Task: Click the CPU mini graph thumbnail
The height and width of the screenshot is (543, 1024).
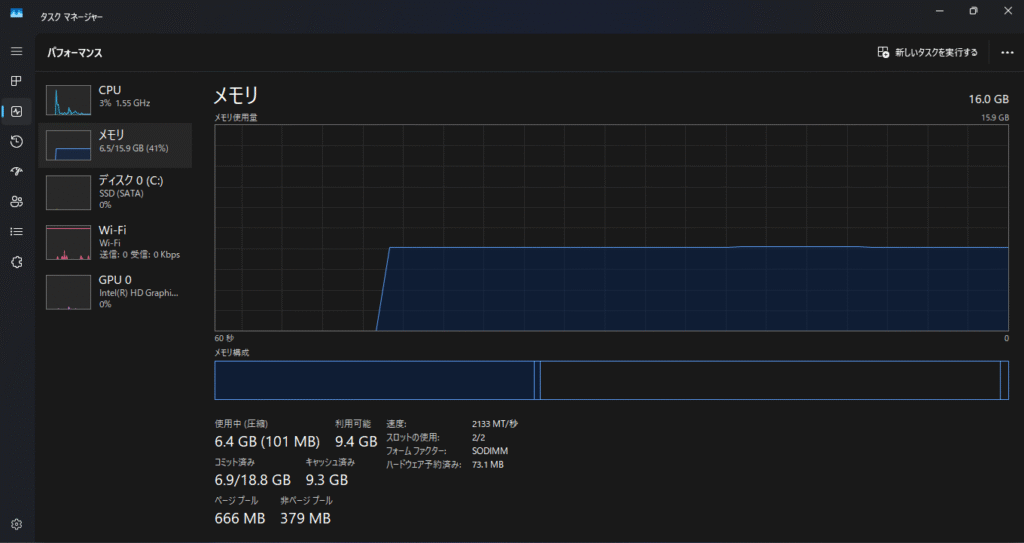Action: click(x=69, y=100)
